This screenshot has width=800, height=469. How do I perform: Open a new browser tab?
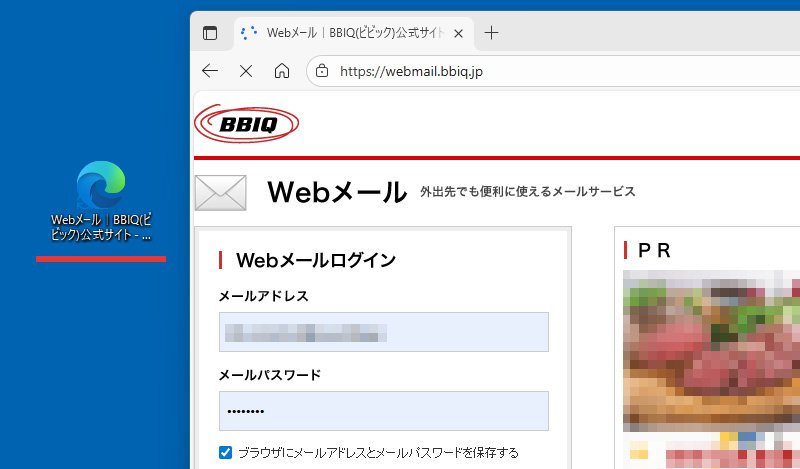(x=491, y=33)
